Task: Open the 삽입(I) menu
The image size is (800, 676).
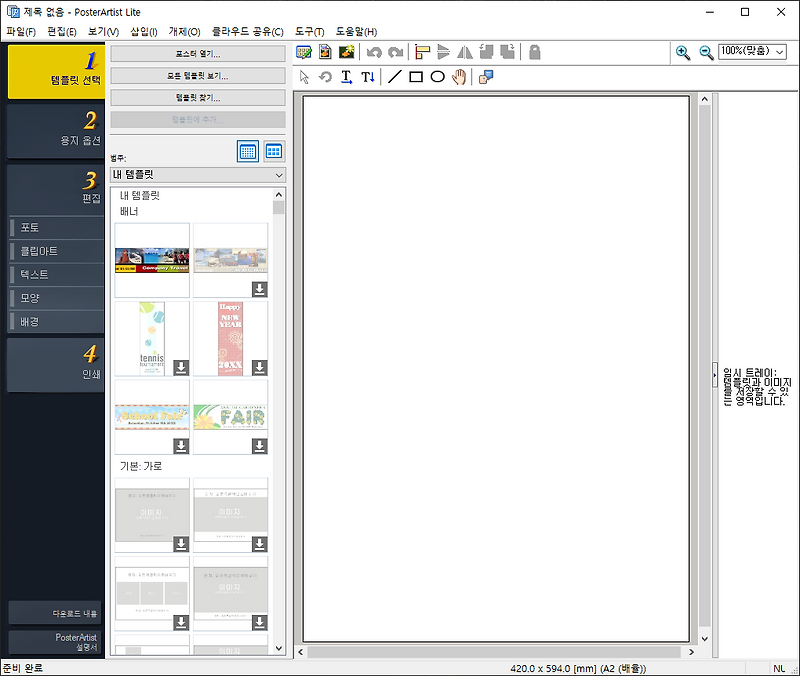Action: pyautogui.click(x=144, y=32)
